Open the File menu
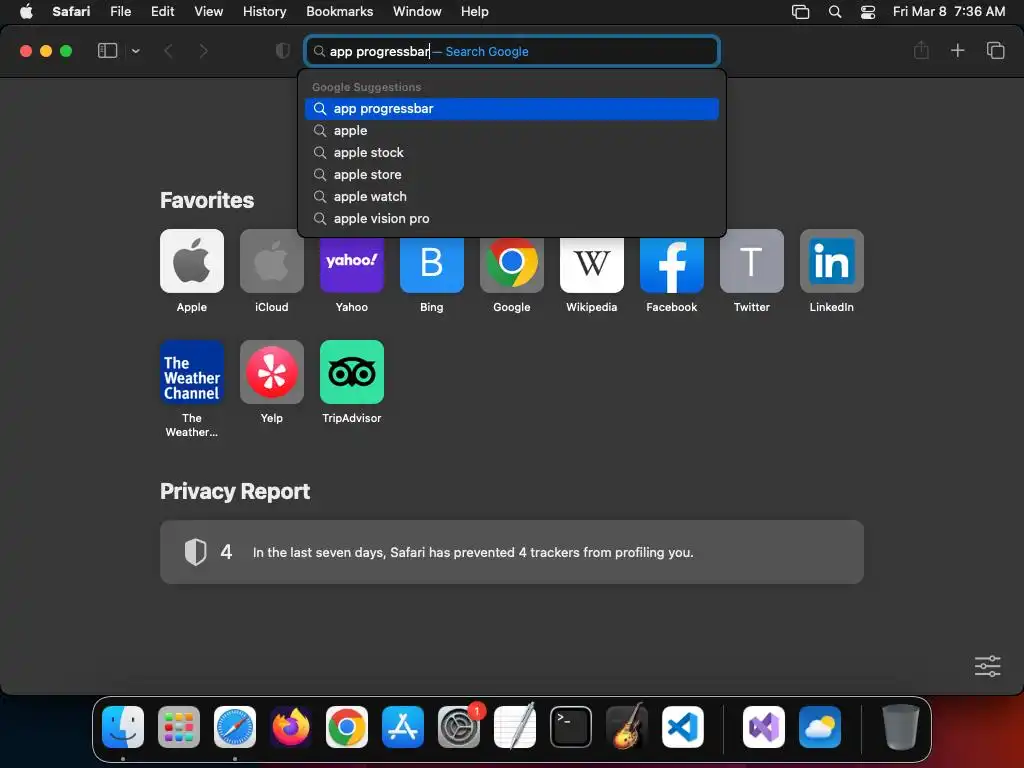This screenshot has width=1024, height=768. tap(120, 12)
